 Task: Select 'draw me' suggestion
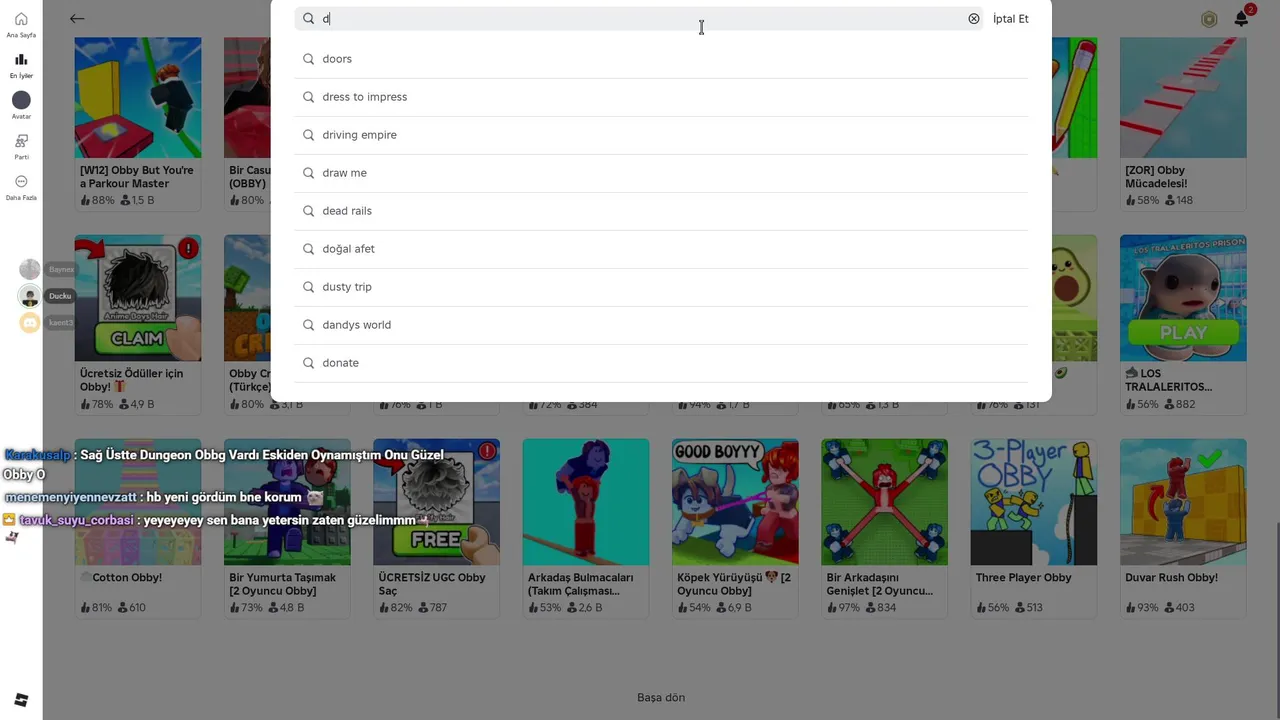pos(661,173)
